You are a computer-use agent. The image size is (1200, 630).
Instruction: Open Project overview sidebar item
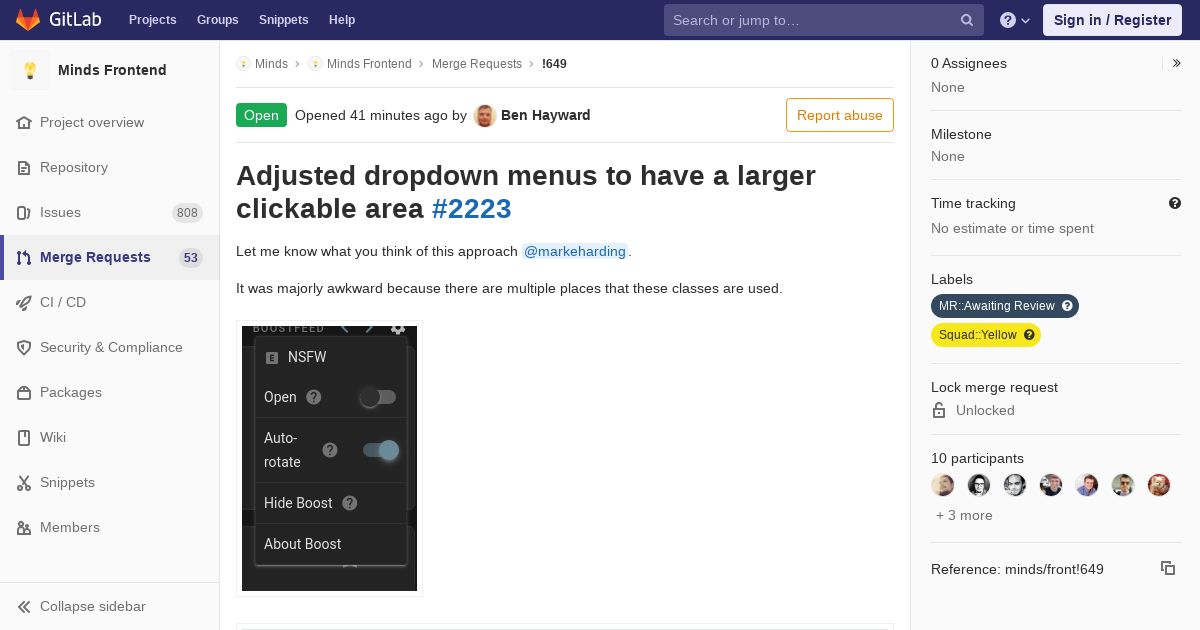110,122
